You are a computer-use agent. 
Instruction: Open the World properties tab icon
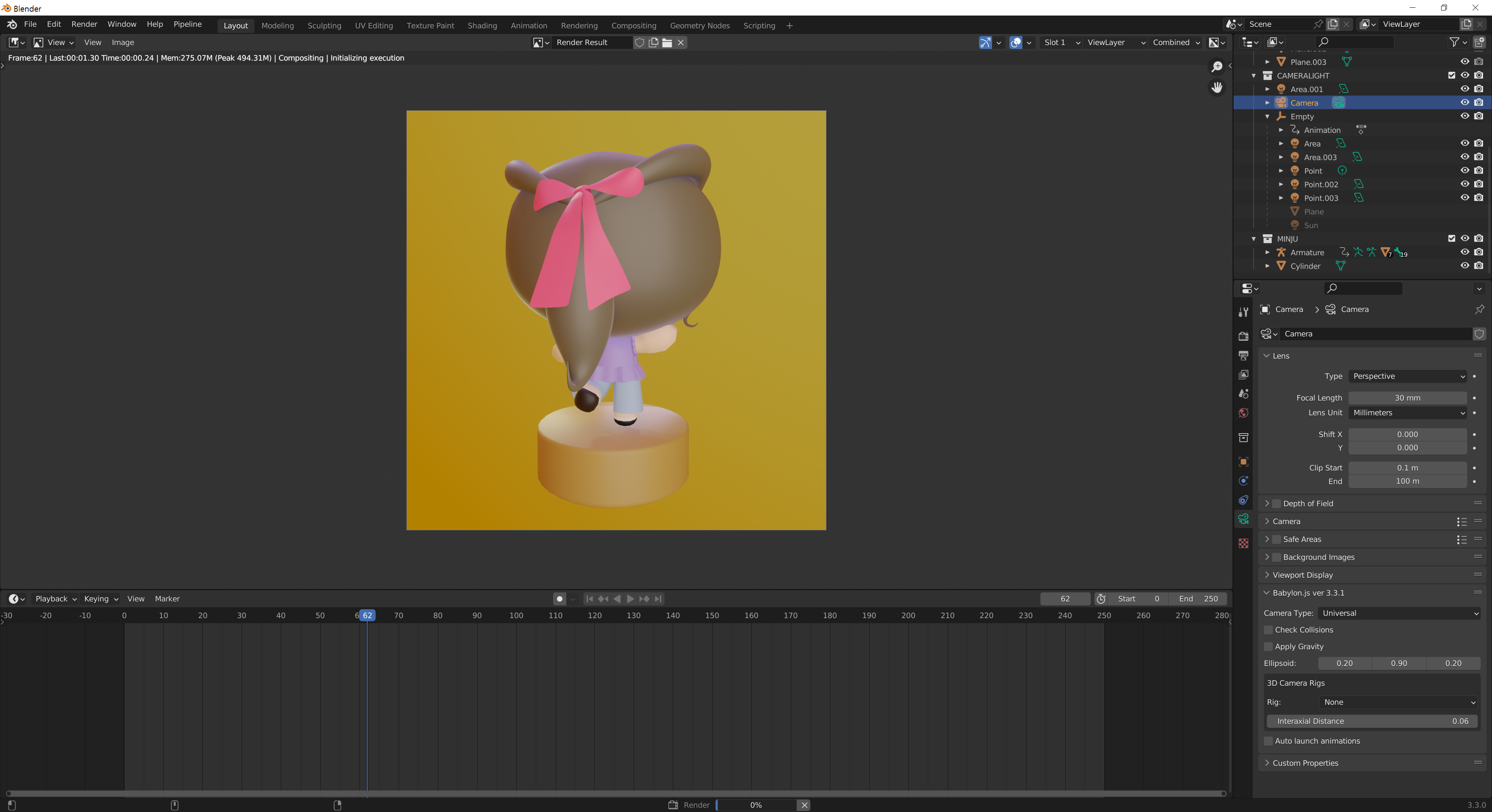1243,413
